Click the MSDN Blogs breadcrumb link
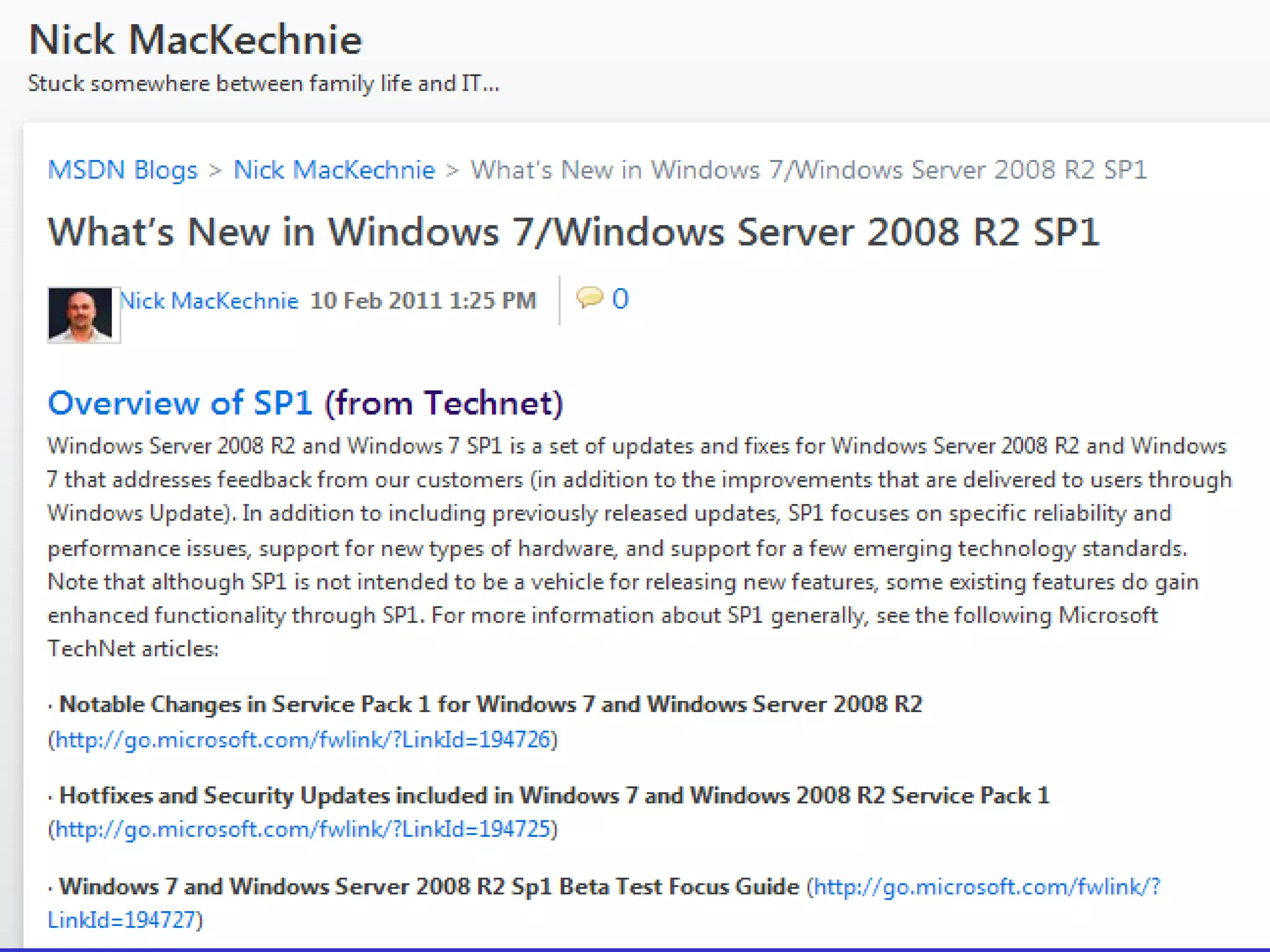1270x952 pixels. click(123, 170)
